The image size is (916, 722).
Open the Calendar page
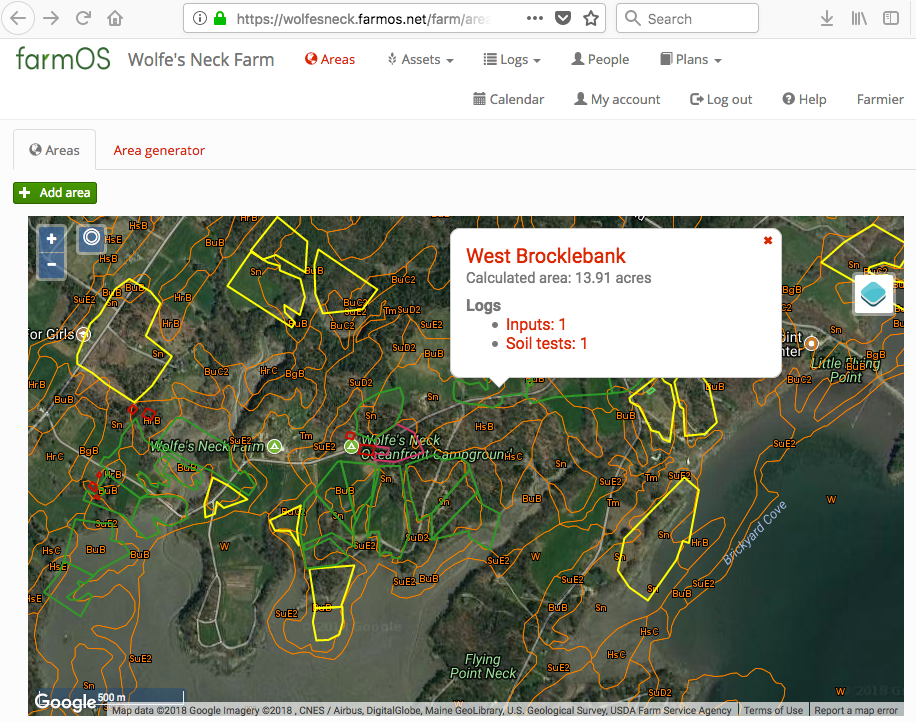point(508,99)
